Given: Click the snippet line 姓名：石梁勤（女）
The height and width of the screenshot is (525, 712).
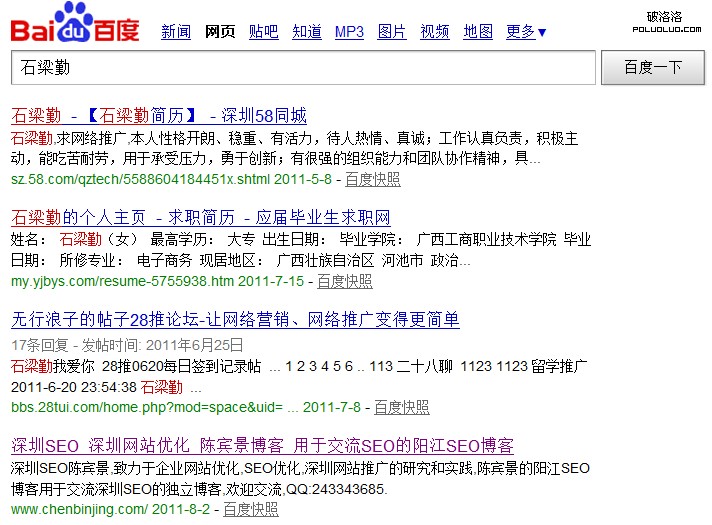Looking at the screenshot, I should (74, 239).
